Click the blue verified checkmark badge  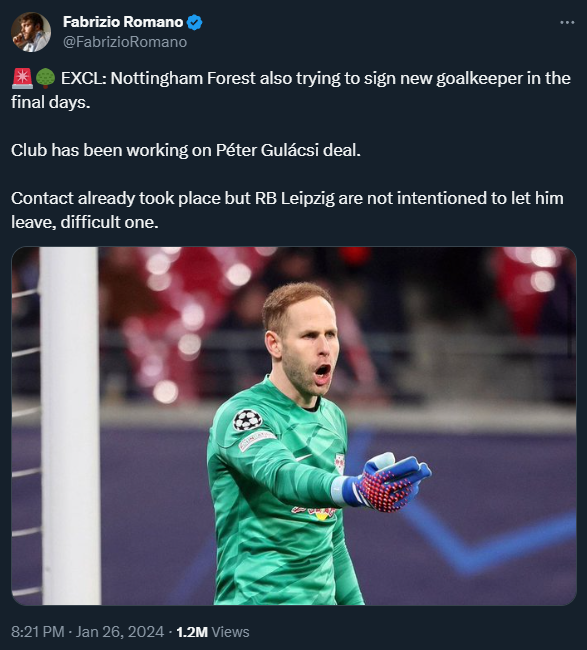click(194, 22)
